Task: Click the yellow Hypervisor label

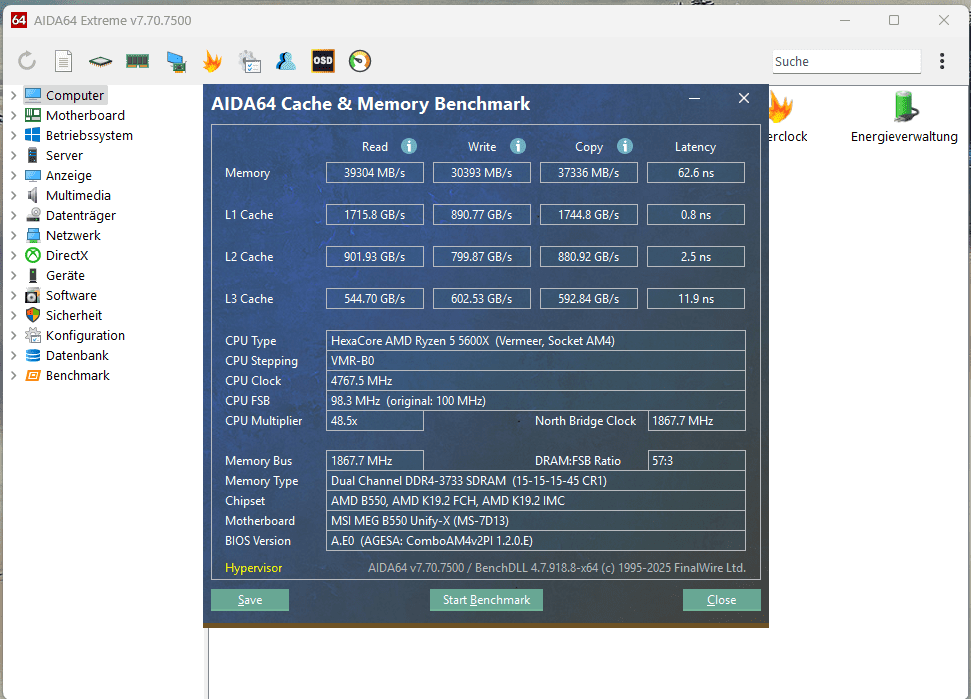Action: pyautogui.click(x=253, y=568)
